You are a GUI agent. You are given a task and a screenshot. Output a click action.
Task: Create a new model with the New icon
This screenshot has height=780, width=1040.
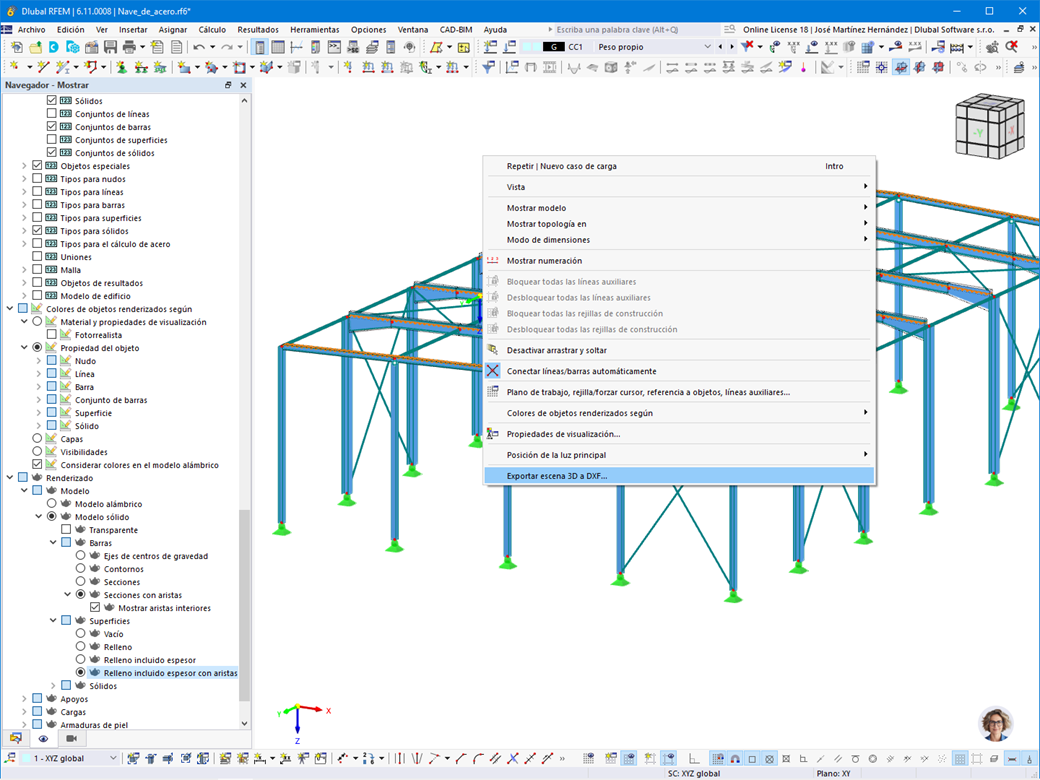click(x=15, y=48)
